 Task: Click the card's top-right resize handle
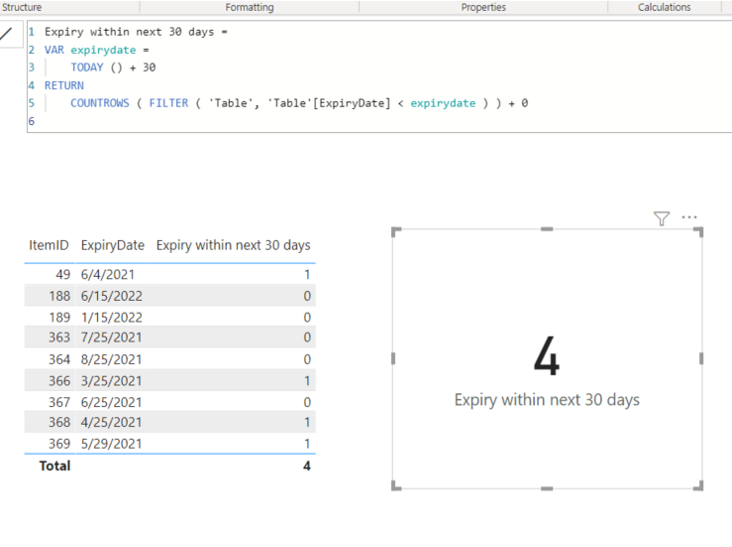tap(699, 231)
